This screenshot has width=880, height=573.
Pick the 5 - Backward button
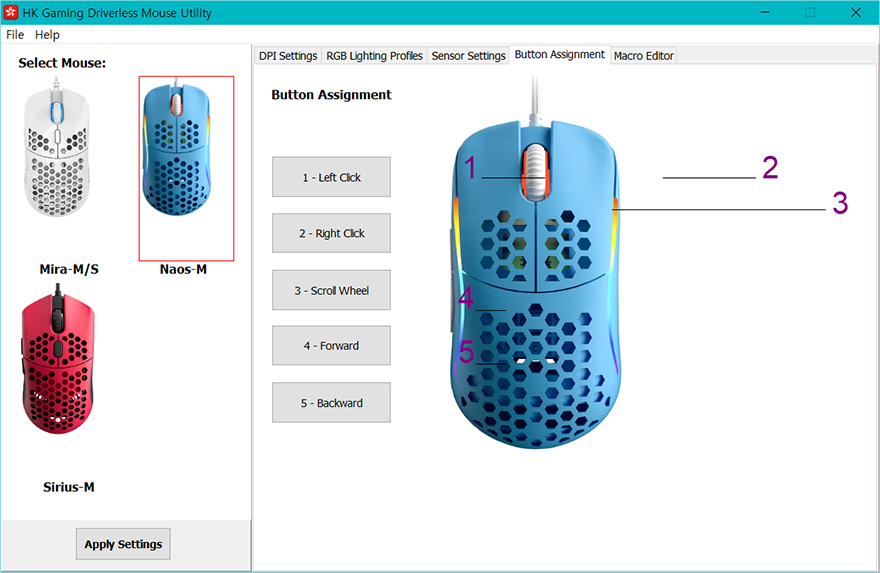pos(331,402)
